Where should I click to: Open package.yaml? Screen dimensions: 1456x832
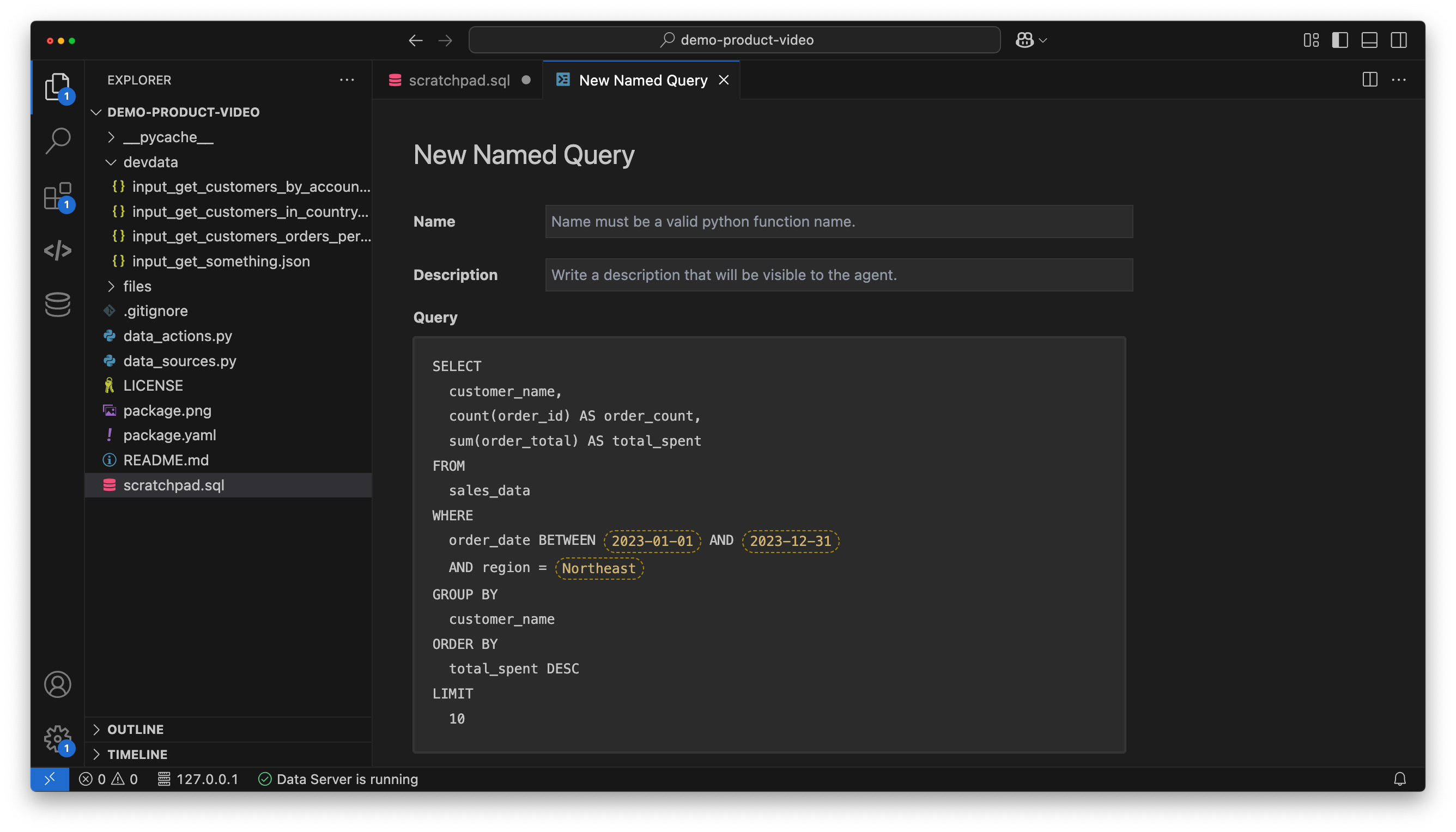(228, 435)
